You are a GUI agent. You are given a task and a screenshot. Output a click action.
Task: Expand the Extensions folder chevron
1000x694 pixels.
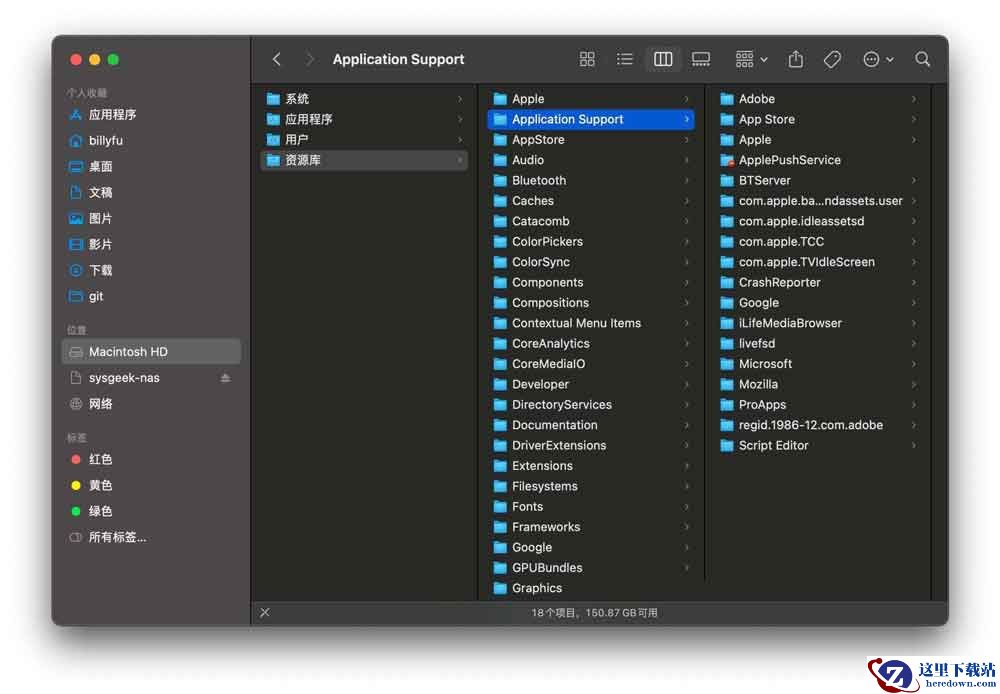pos(687,466)
